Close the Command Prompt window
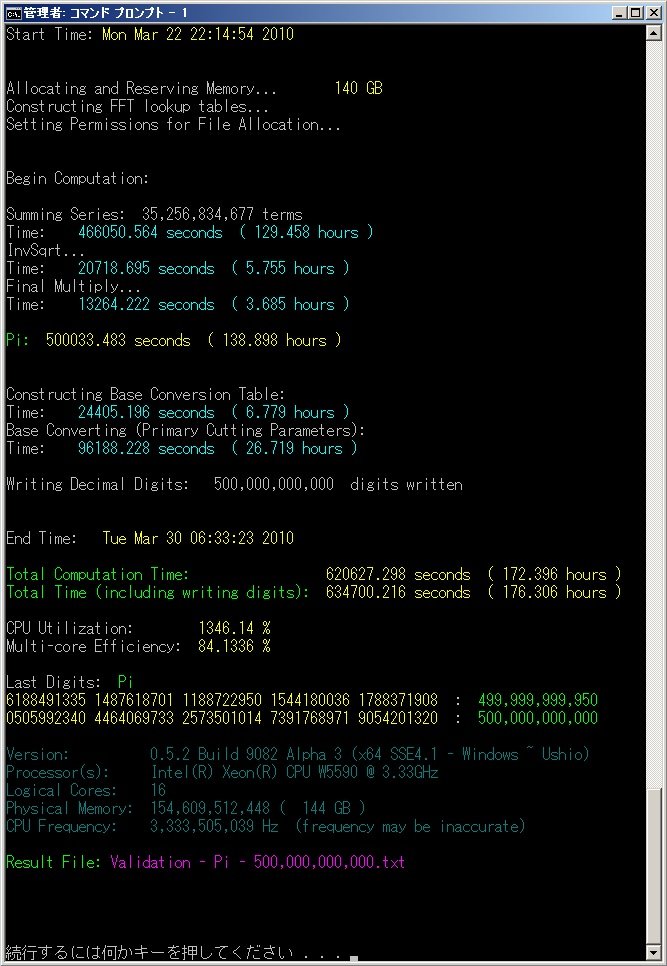Screen dimensions: 667x966 (x=653, y=12)
